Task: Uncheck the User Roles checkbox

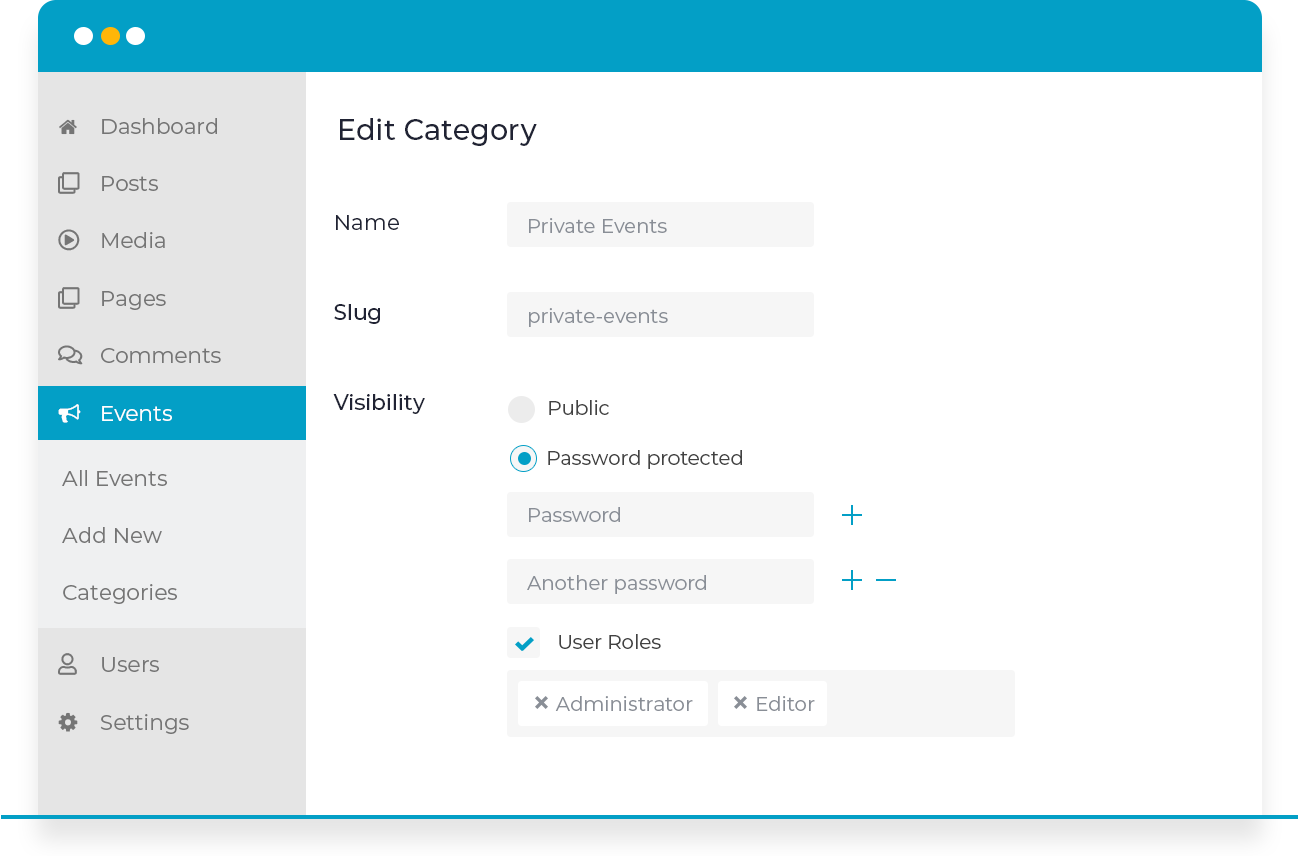Action: (524, 642)
